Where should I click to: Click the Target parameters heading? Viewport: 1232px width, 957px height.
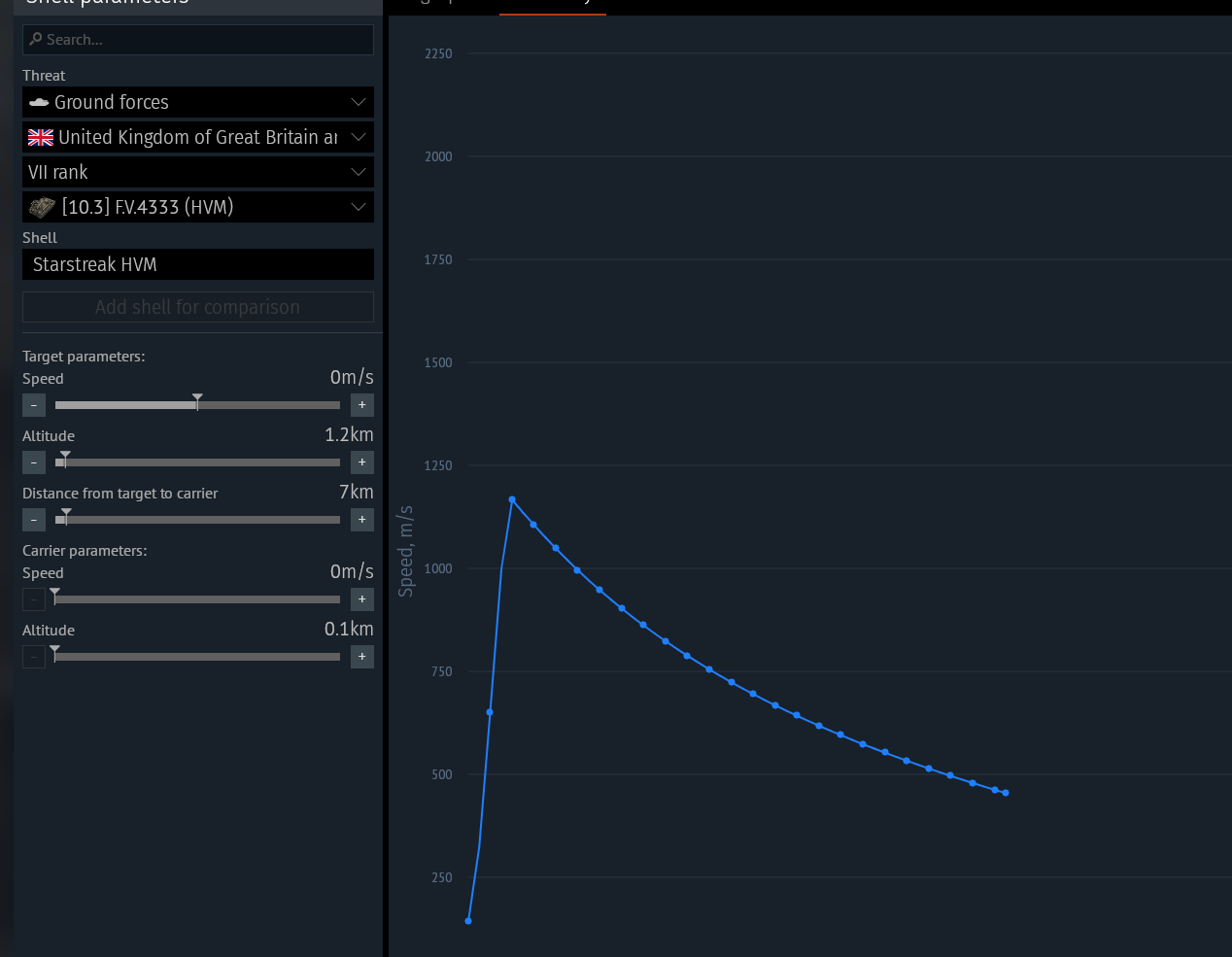(84, 357)
